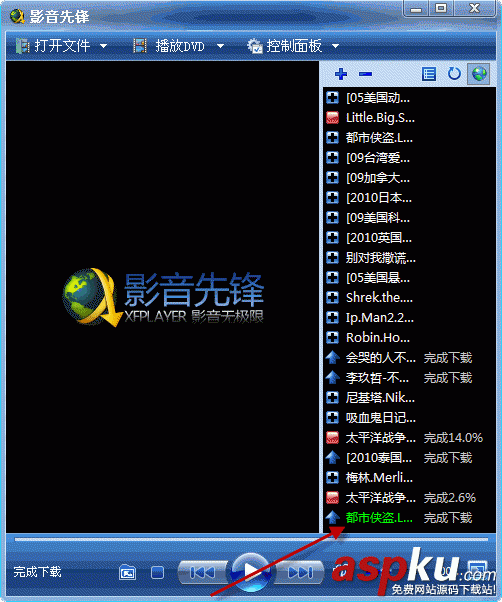The image size is (502, 602).
Task: Expand the [2010日本... entry
Action: click(x=332, y=197)
